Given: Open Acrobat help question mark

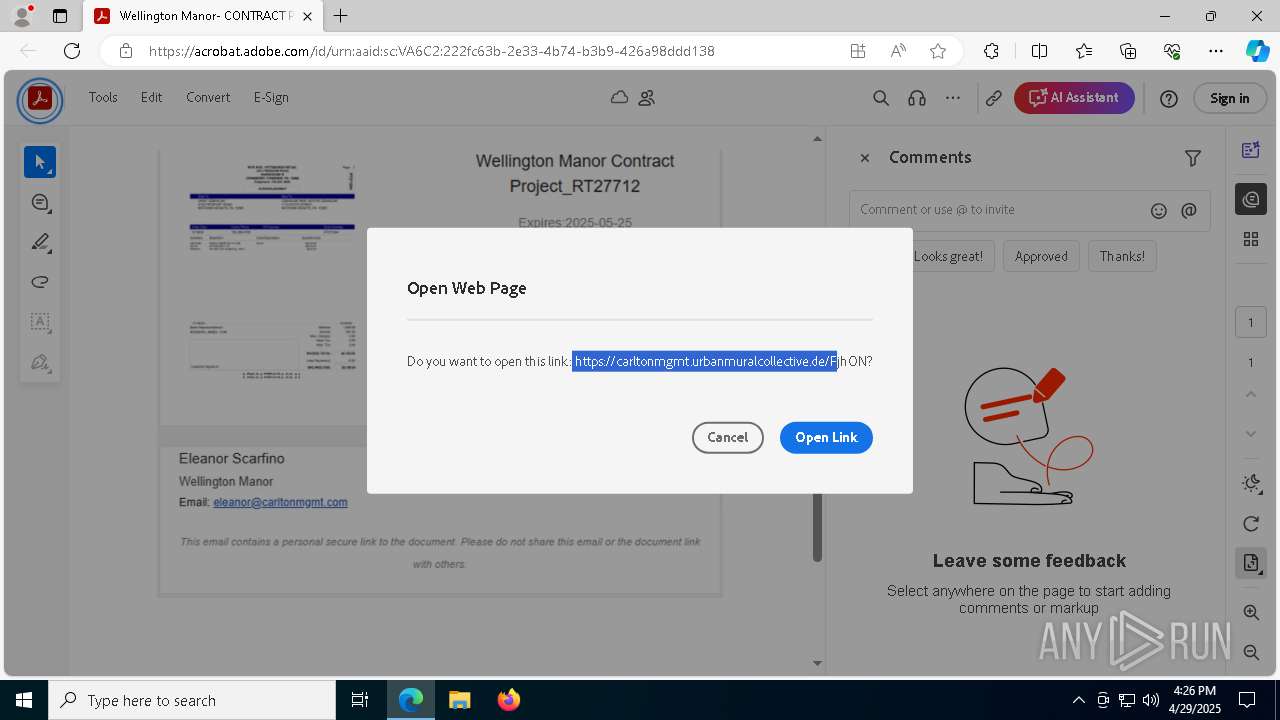Looking at the screenshot, I should 1169,98.
